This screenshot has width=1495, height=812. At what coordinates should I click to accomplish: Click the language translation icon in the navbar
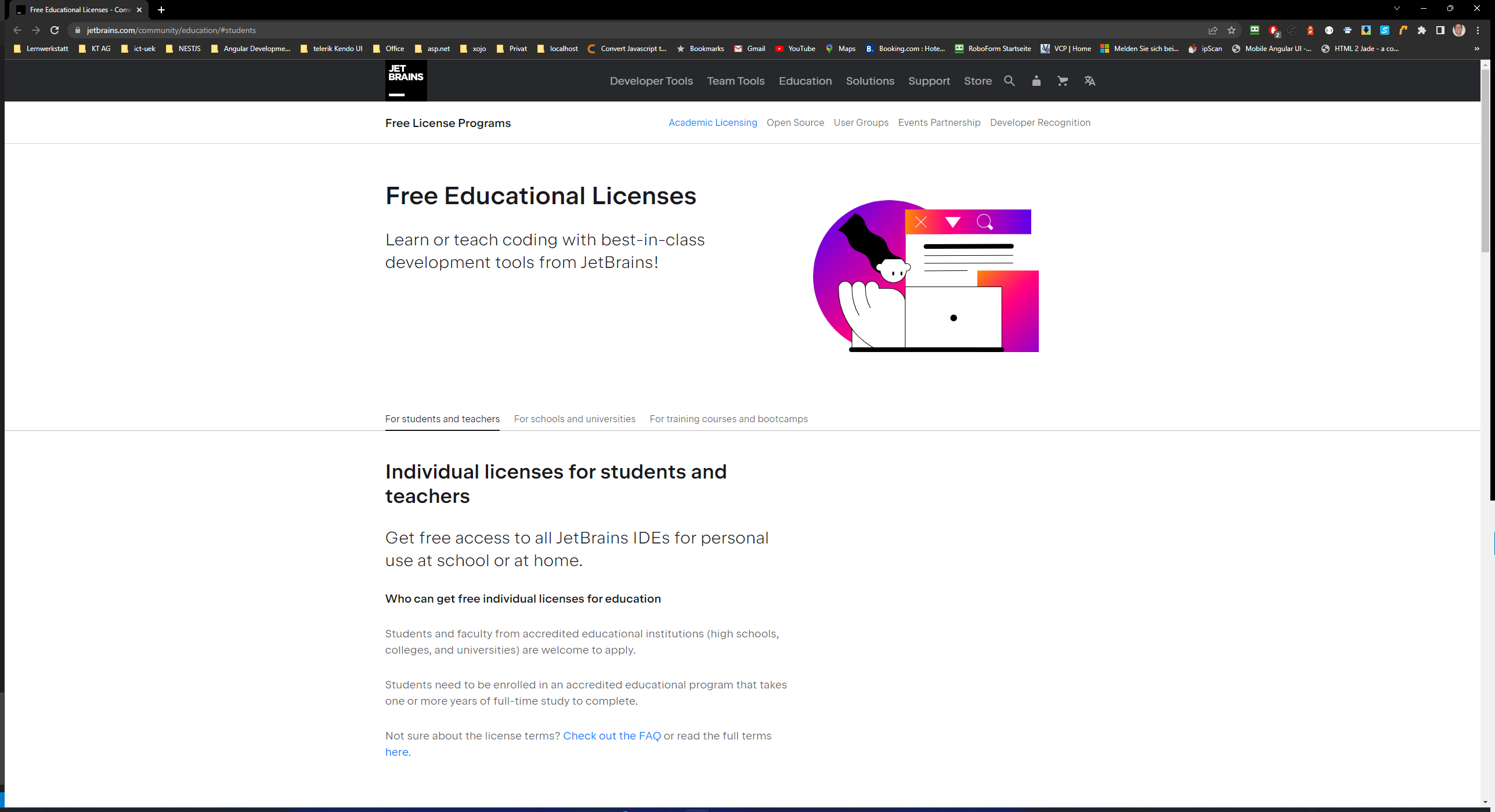tap(1089, 81)
